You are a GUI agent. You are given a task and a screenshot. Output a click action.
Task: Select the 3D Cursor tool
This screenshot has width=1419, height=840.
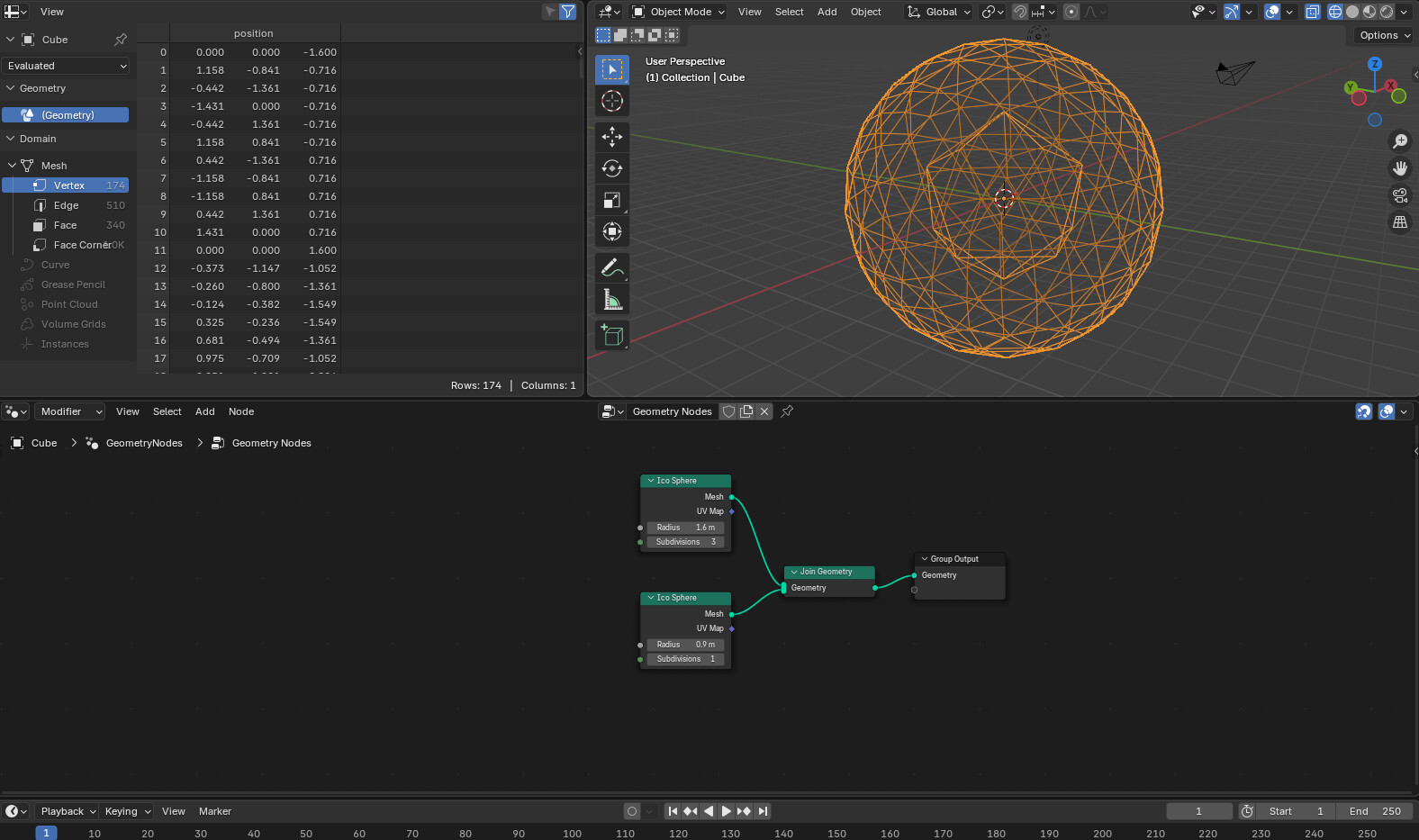(x=612, y=101)
